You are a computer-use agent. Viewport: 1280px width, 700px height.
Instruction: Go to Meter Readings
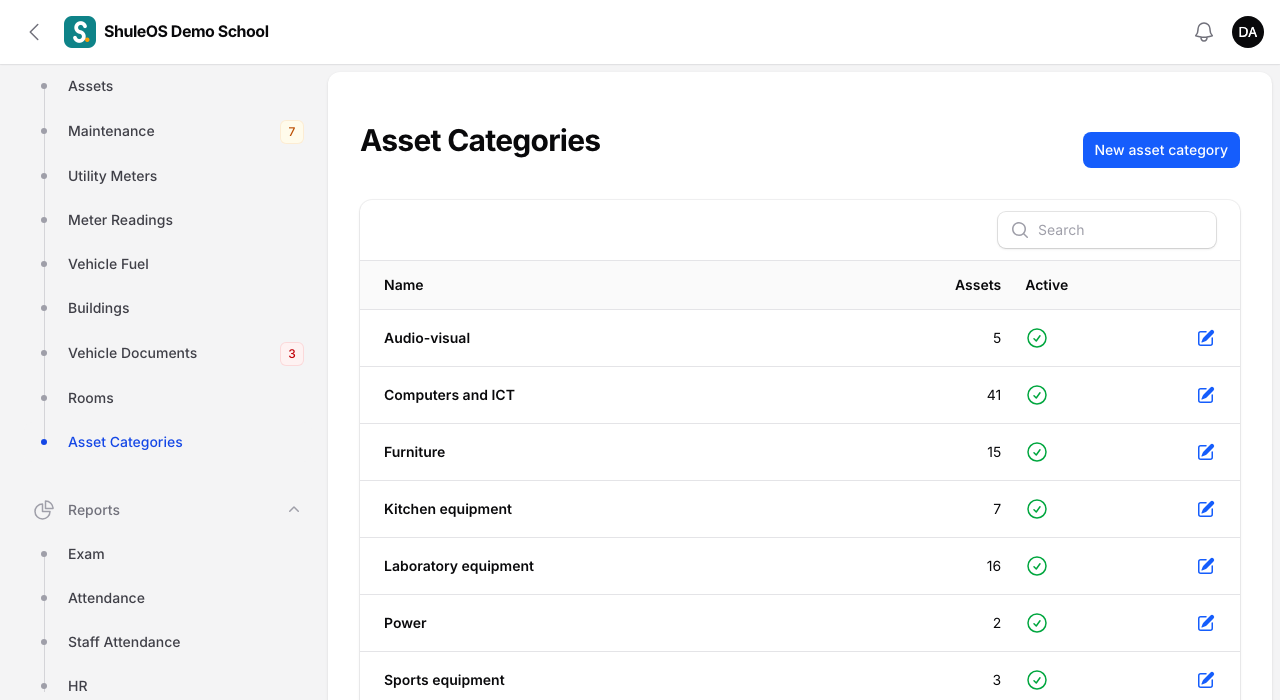pyautogui.click(x=120, y=220)
